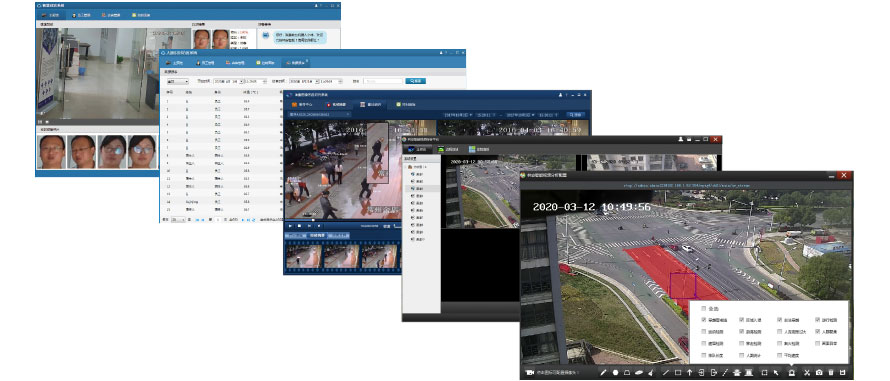Image resolution: width=890 pixels, height=381 pixels.
Task: Open the page-size dropdown below the table
Action: (x=178, y=220)
